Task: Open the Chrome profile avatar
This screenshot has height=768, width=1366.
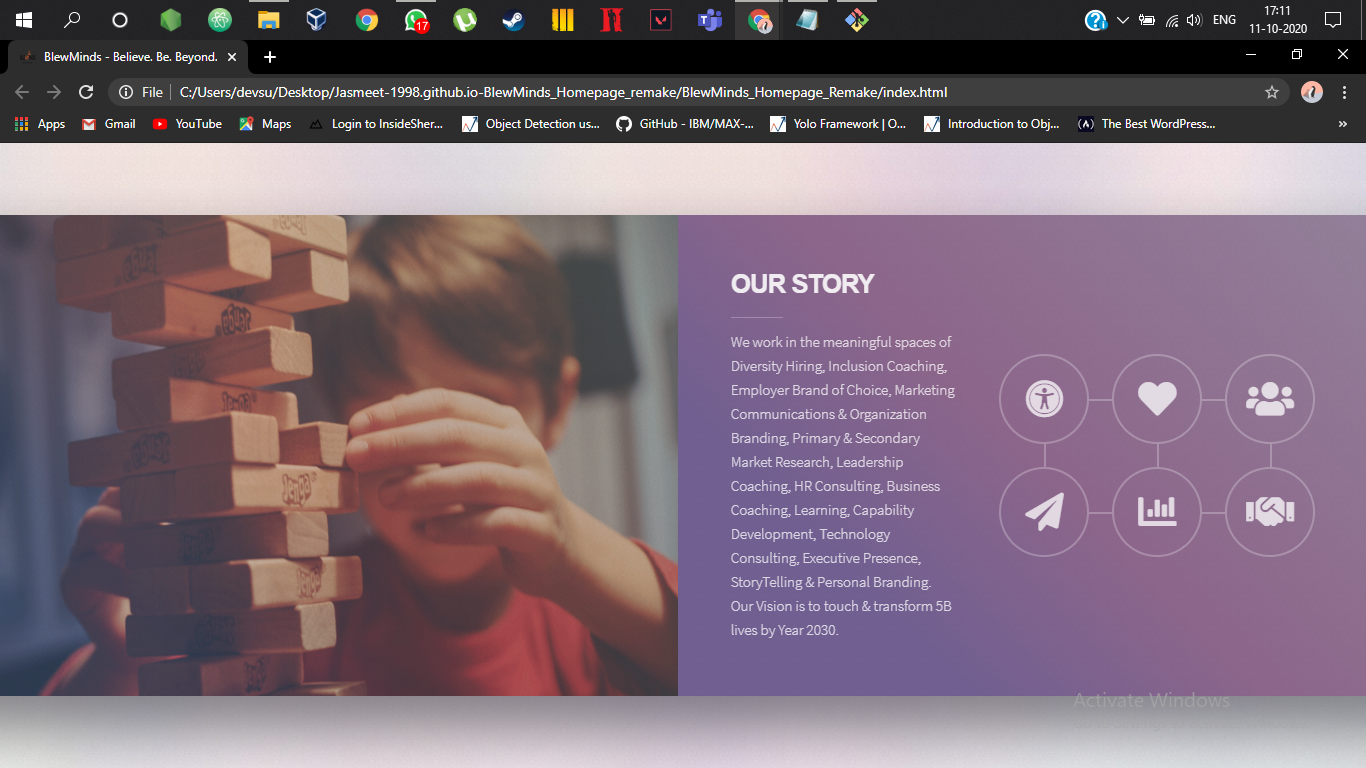Action: point(1312,92)
